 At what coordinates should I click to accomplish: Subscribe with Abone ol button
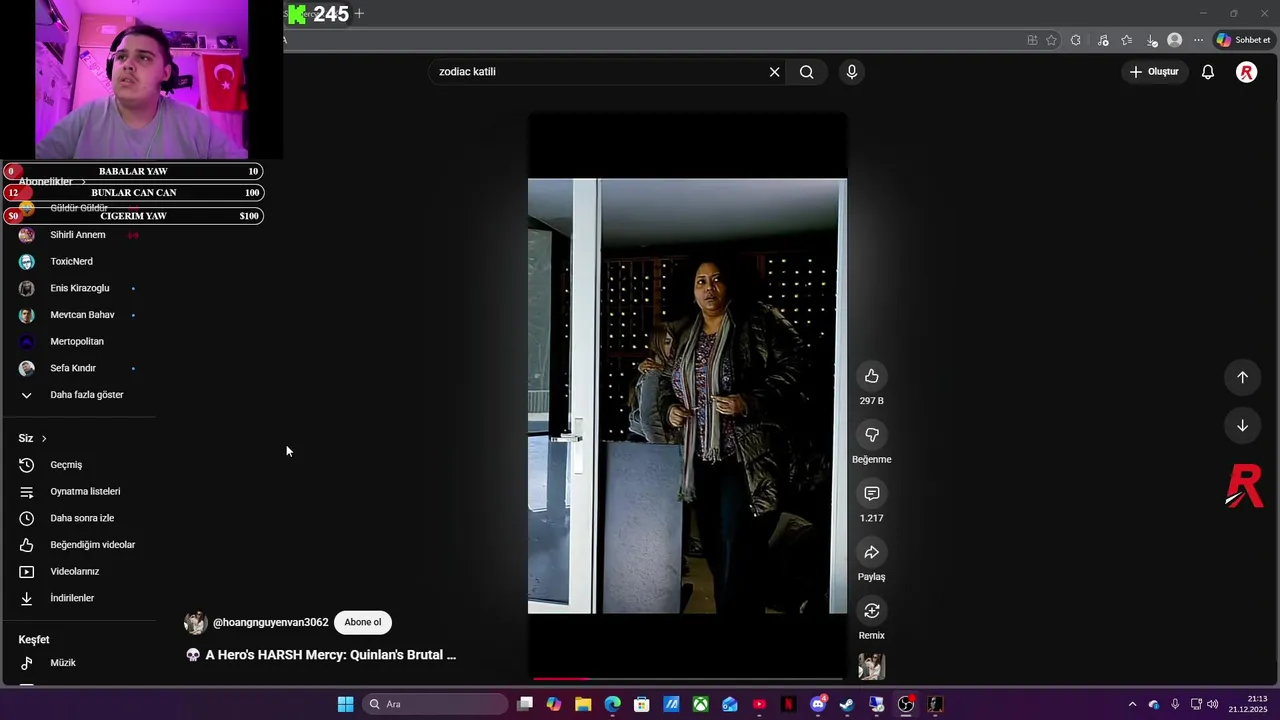[363, 622]
